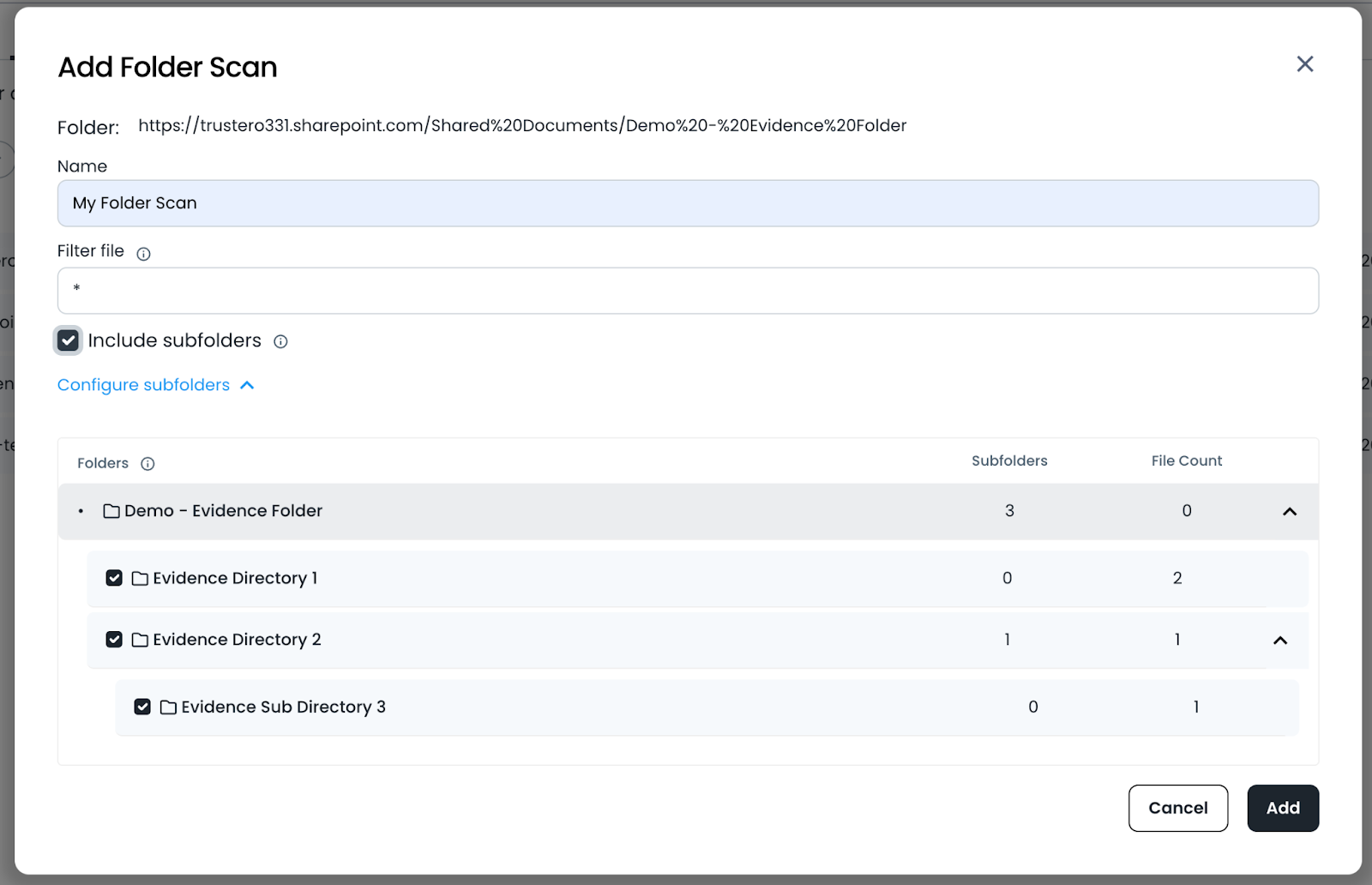Select the Evidence Sub Directory 3 label
The width and height of the screenshot is (1372, 885).
pyautogui.click(x=283, y=707)
